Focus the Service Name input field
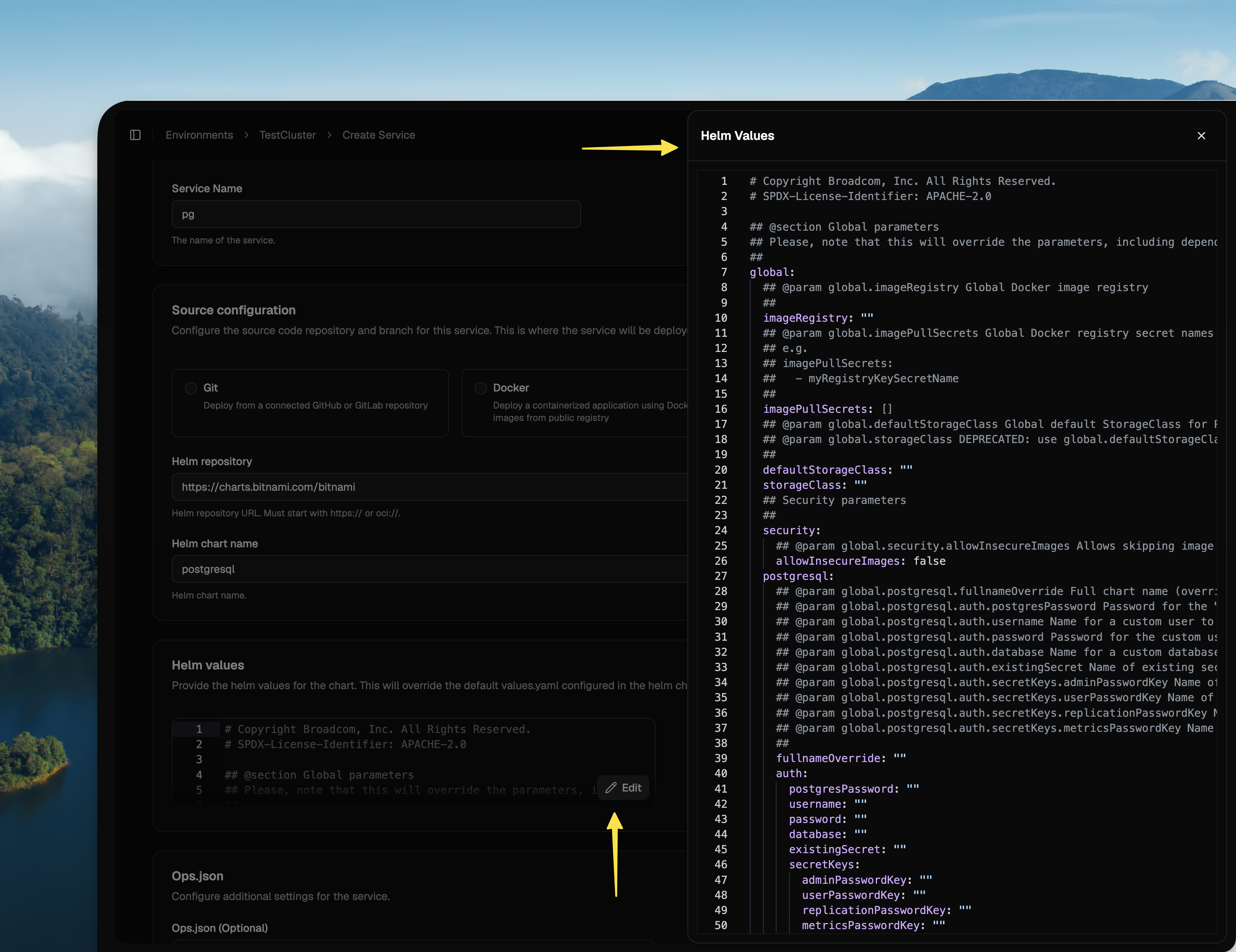This screenshot has height=952, width=1236. point(376,214)
